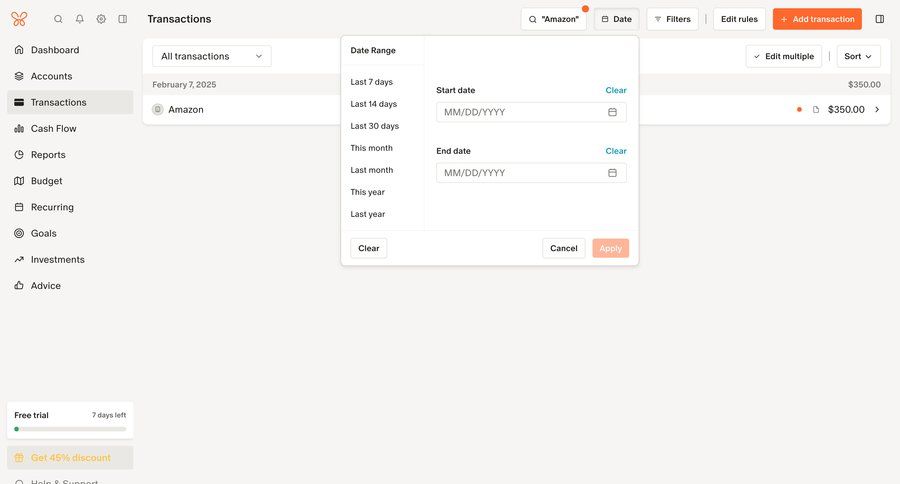Screen dimensions: 900x484
Task: Open the Dashboard page
Action: 70,50
